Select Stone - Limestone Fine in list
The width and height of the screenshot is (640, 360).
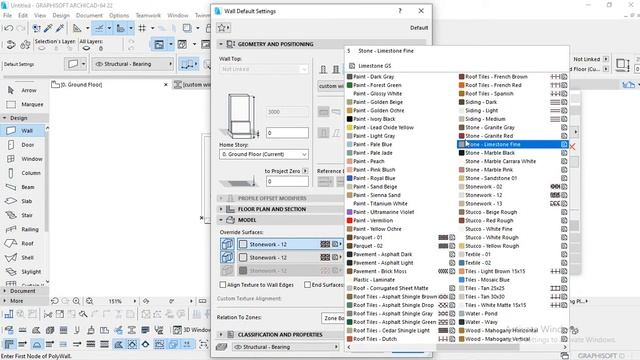pyautogui.click(x=512, y=144)
